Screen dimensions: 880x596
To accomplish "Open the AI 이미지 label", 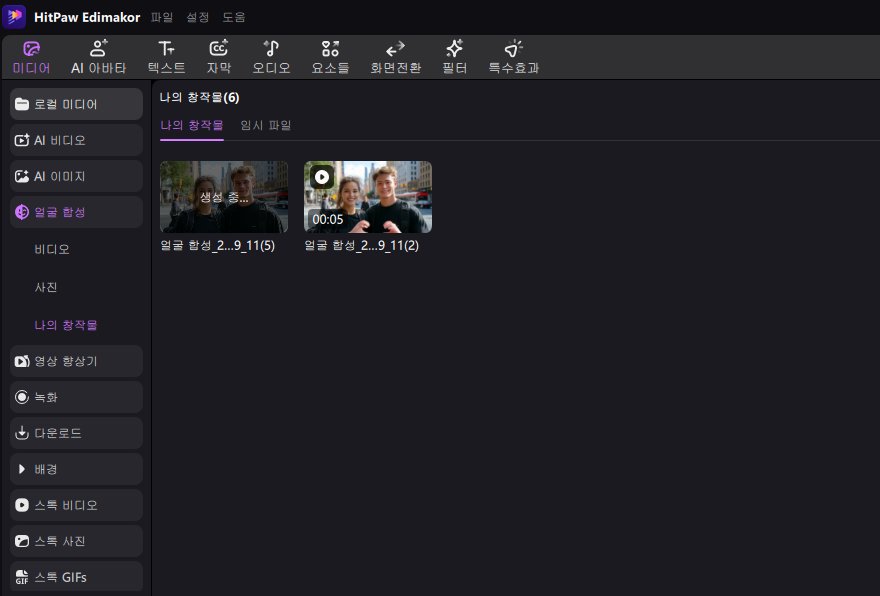I will [x=59, y=176].
